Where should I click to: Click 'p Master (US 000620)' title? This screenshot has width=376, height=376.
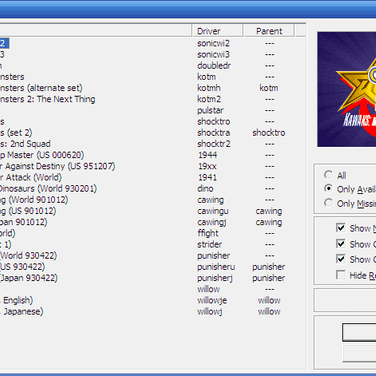tap(42, 155)
